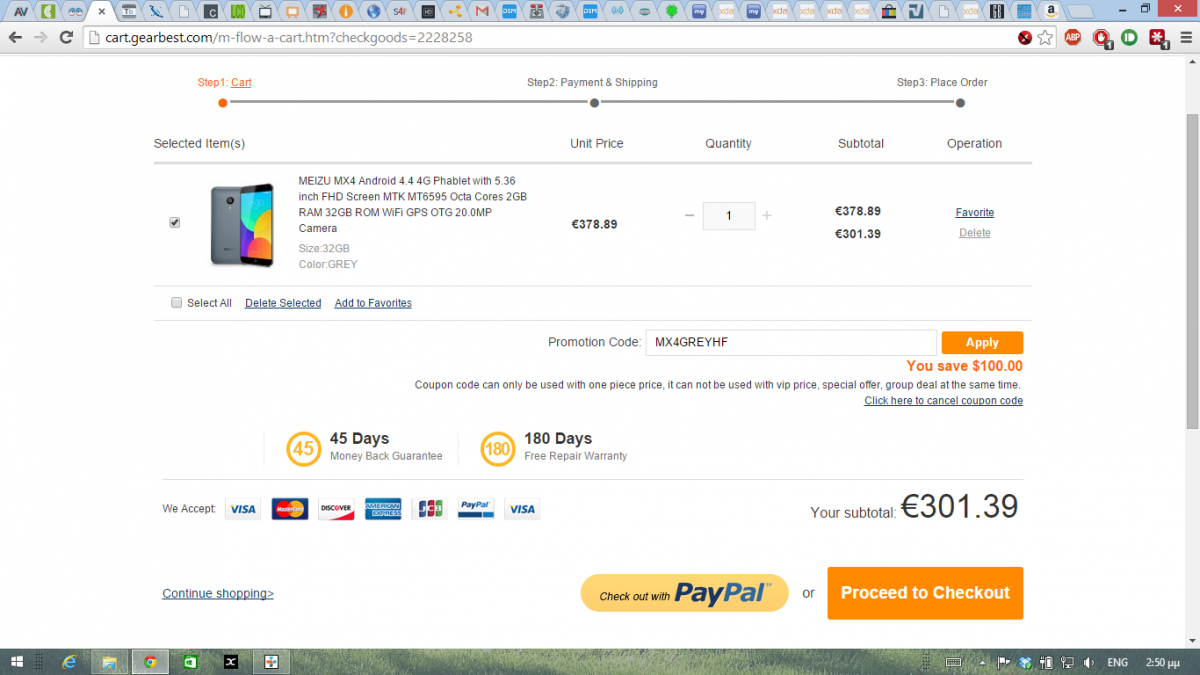Click the Promotion Code input field
Viewport: 1200px width, 675px height.
tap(791, 342)
